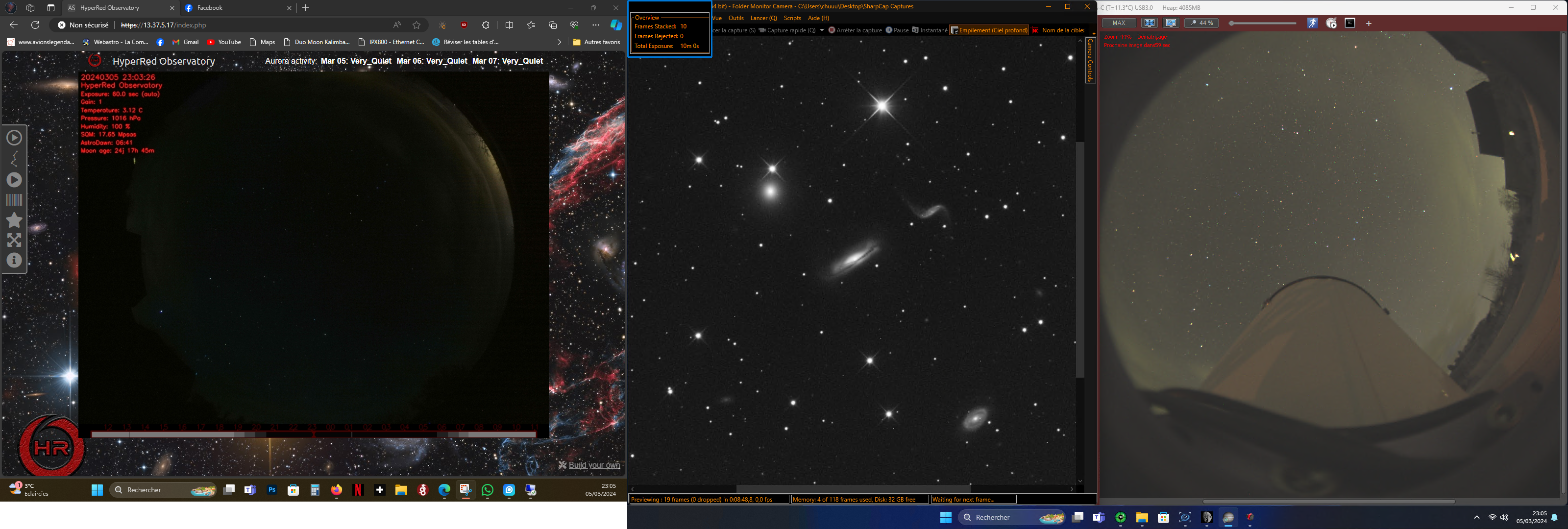This screenshot has height=529, width=1568.
Task: Open Edge Collections
Action: point(553,25)
